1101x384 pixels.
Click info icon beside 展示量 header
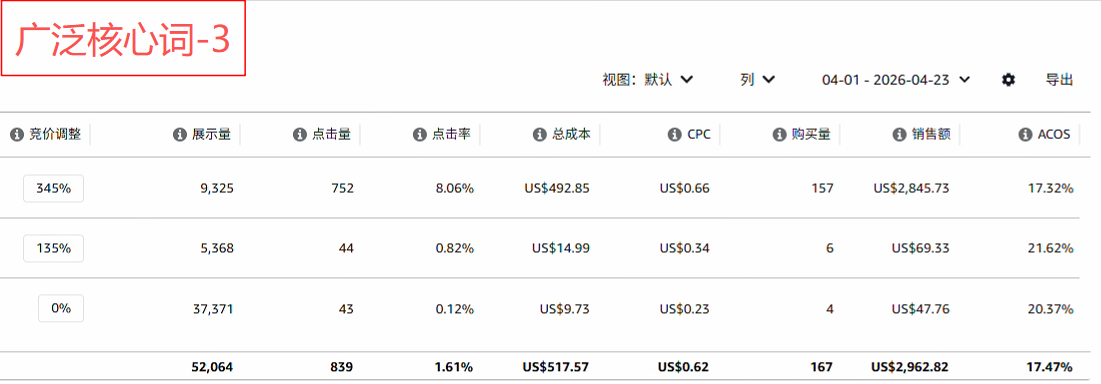click(x=180, y=134)
